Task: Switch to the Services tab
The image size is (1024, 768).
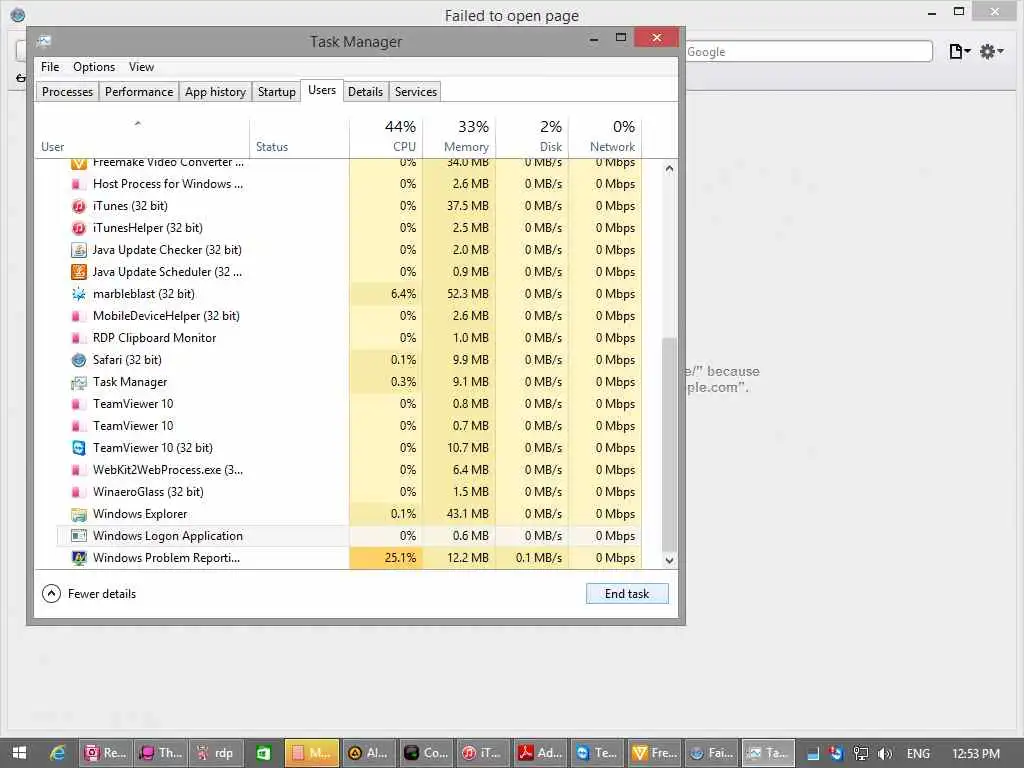Action: (x=415, y=92)
